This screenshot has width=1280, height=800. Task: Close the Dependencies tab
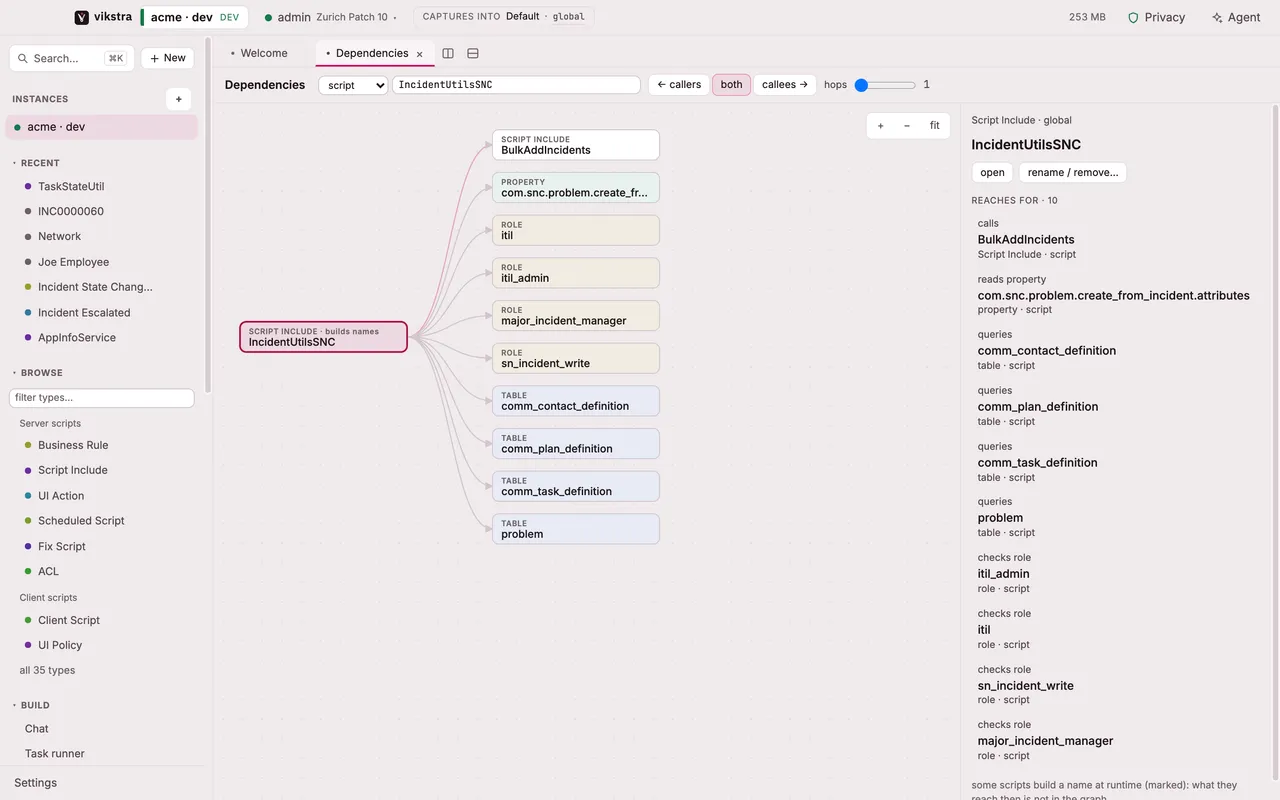click(x=420, y=54)
